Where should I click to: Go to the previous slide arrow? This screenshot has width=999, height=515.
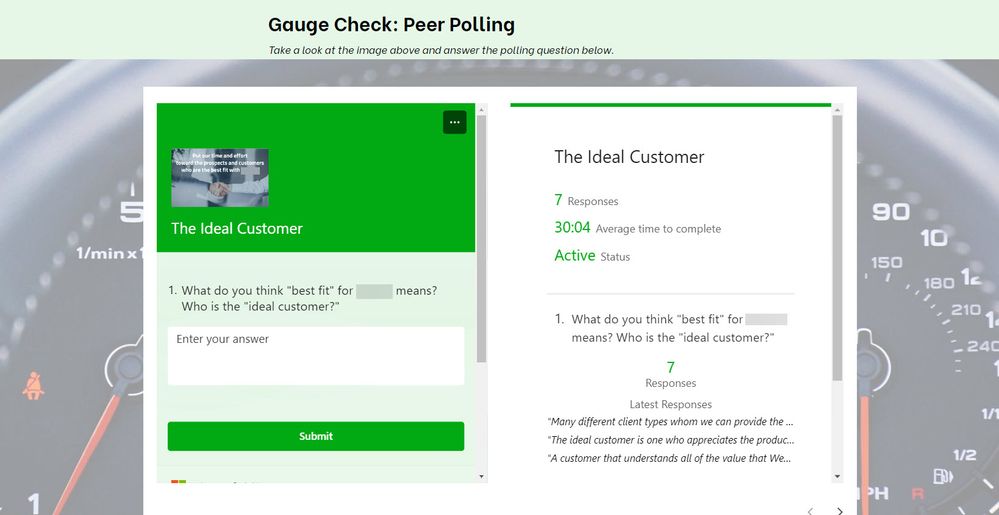pyautogui.click(x=808, y=510)
